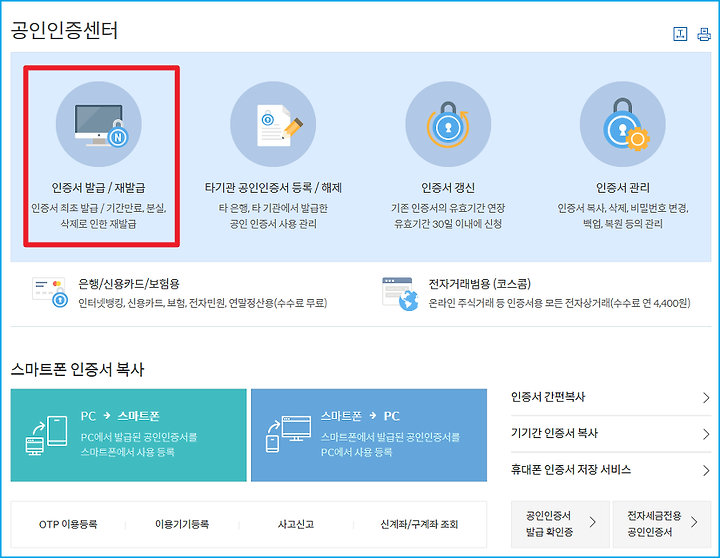Click 전자세금전용 공인인증서 button
The width and height of the screenshot is (720, 558).
pyautogui.click(x=662, y=524)
